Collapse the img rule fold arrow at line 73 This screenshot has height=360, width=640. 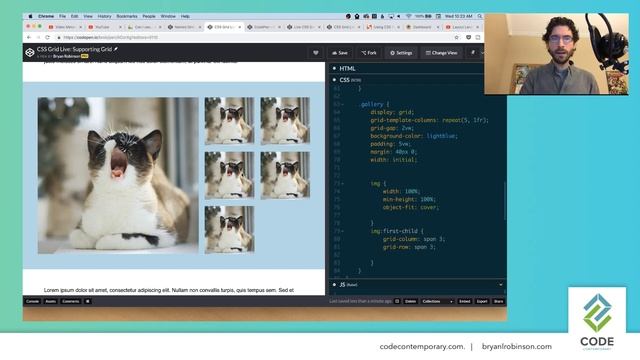coord(342,184)
